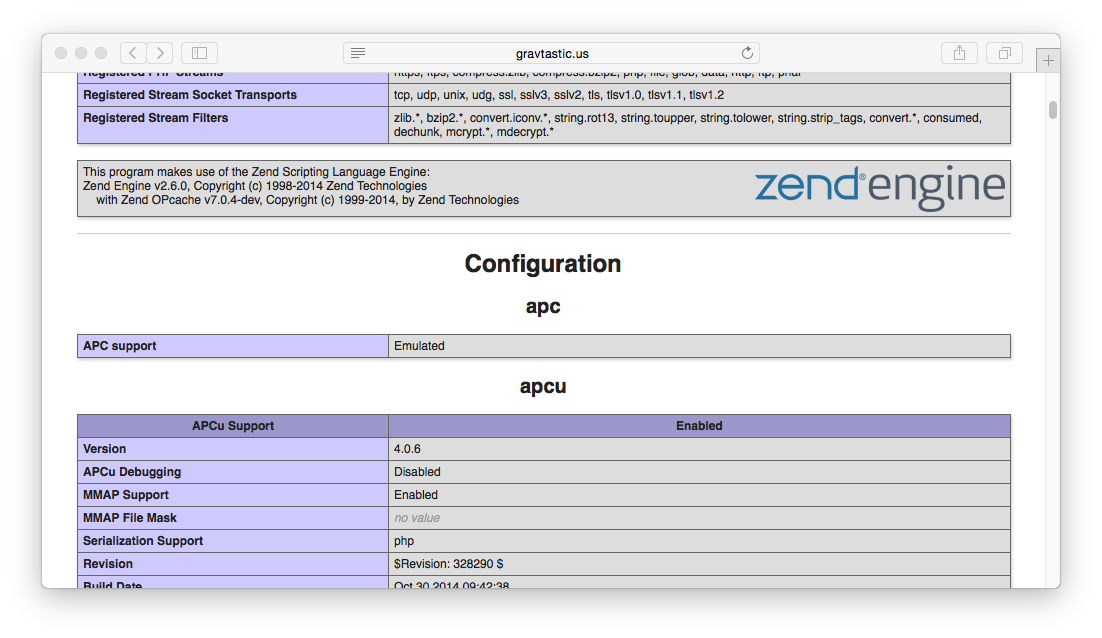Close the Safari window

click(x=61, y=53)
